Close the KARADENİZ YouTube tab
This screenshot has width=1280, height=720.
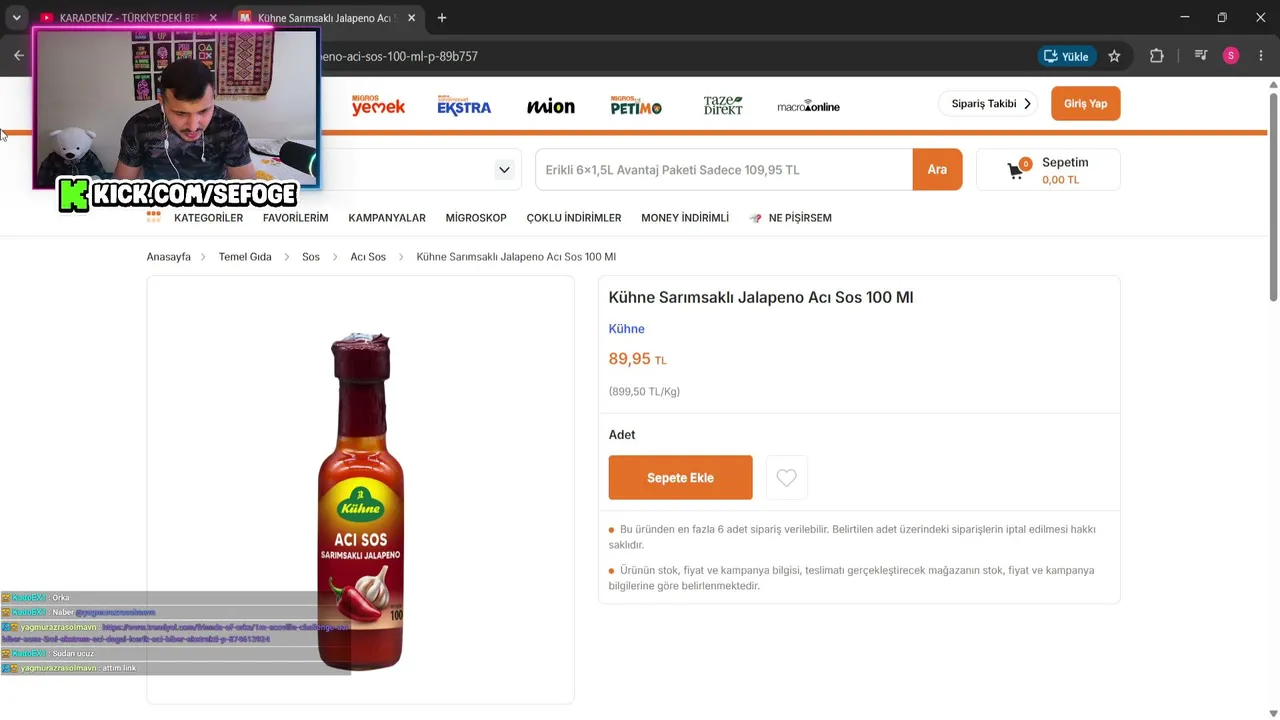tap(213, 18)
